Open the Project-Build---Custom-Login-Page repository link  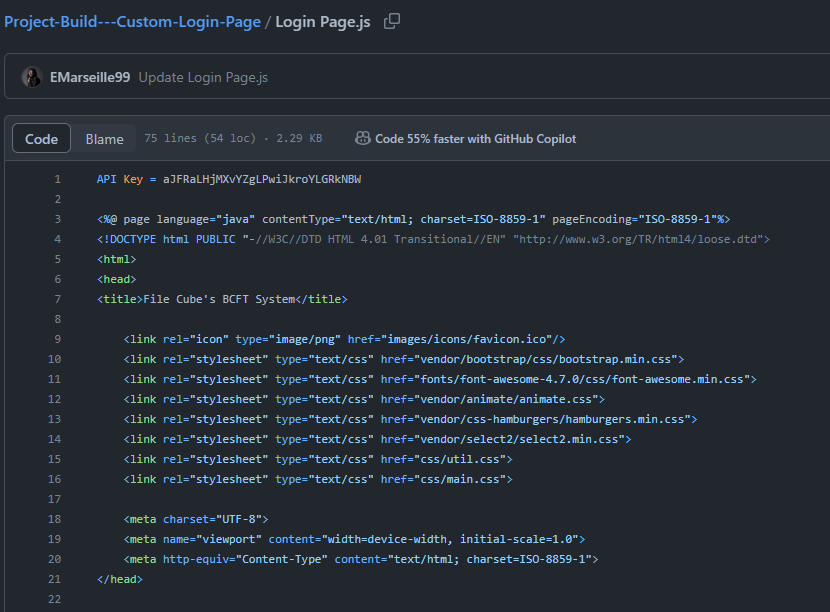132,21
